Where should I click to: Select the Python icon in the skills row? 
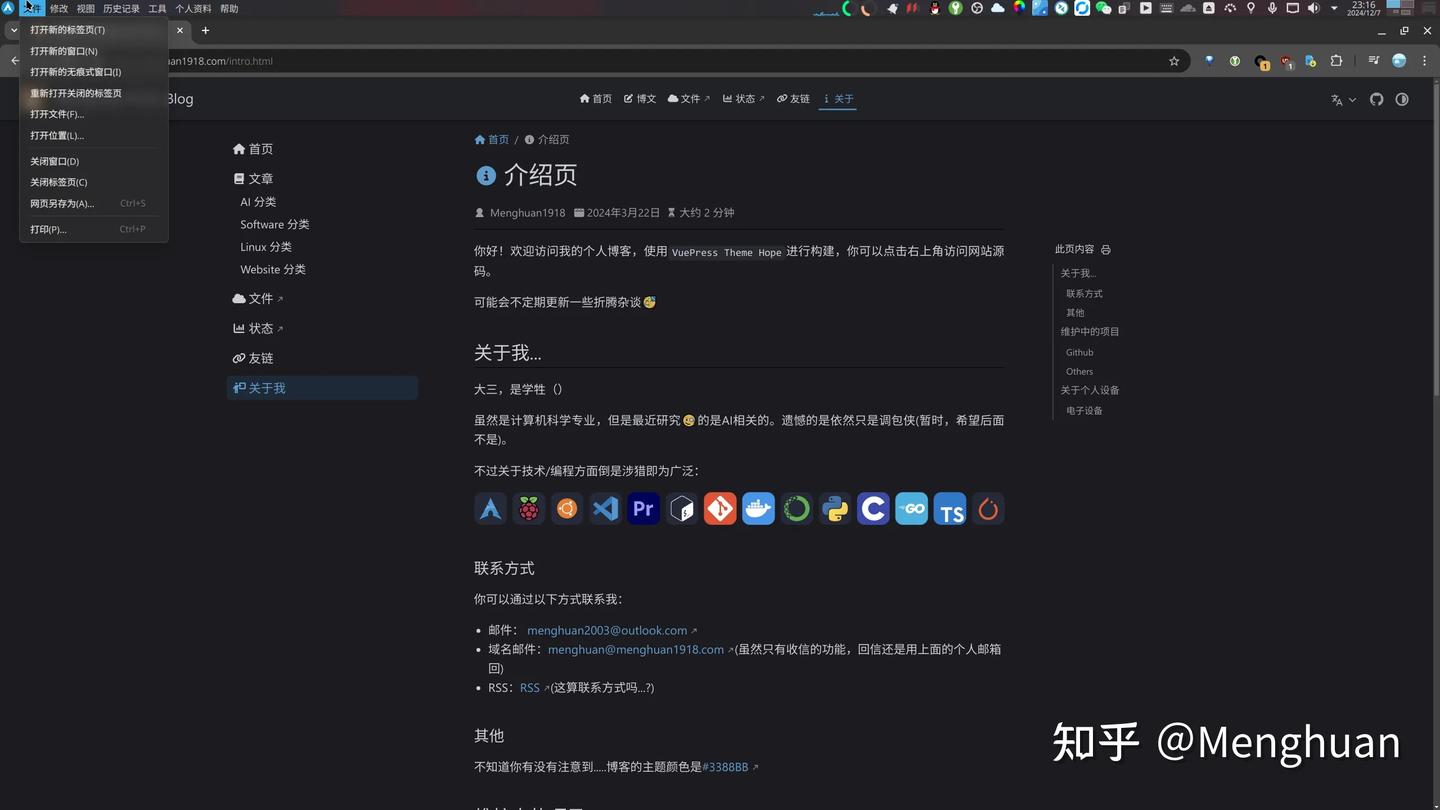(x=834, y=508)
